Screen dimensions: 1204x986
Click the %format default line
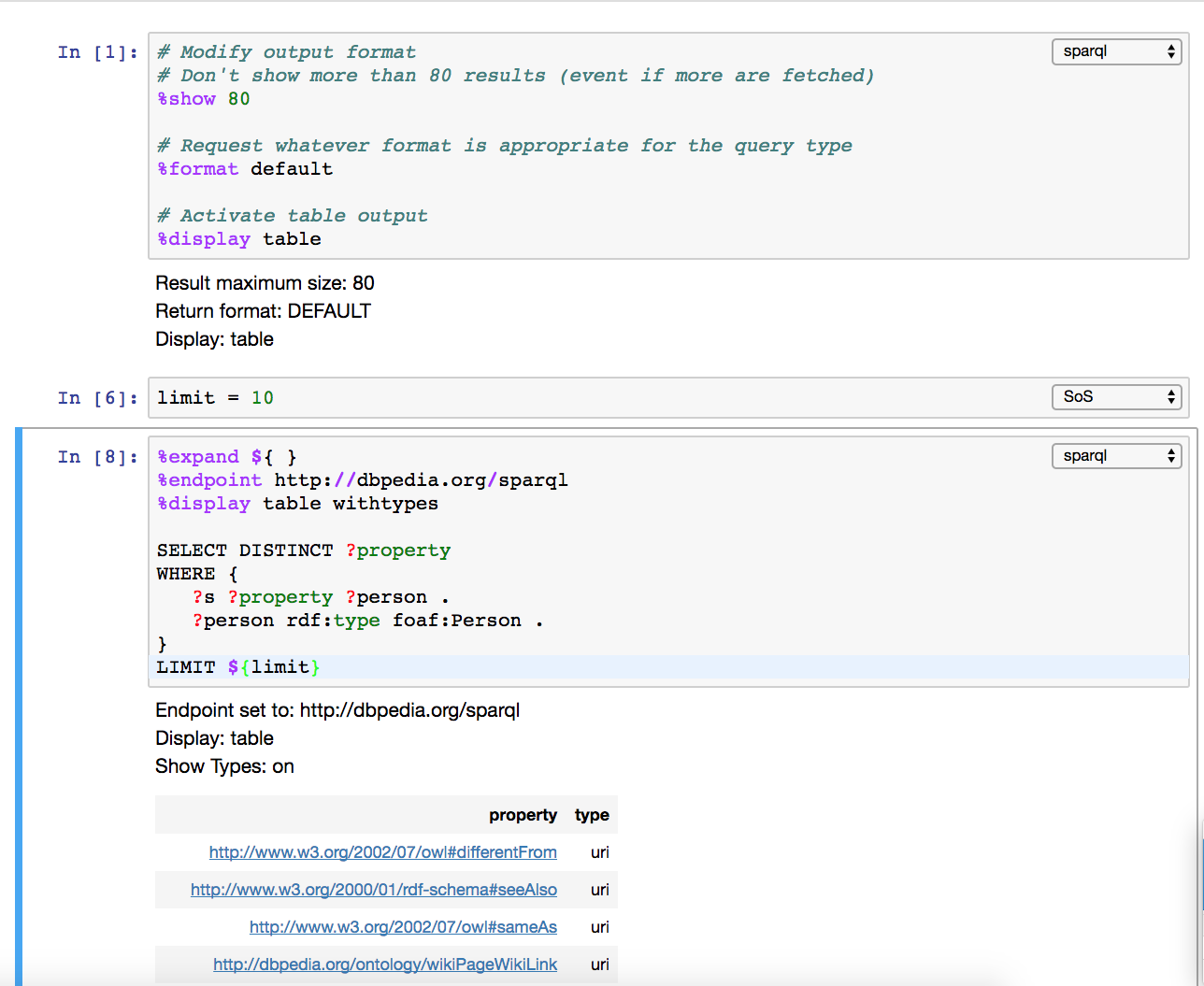[x=244, y=168]
